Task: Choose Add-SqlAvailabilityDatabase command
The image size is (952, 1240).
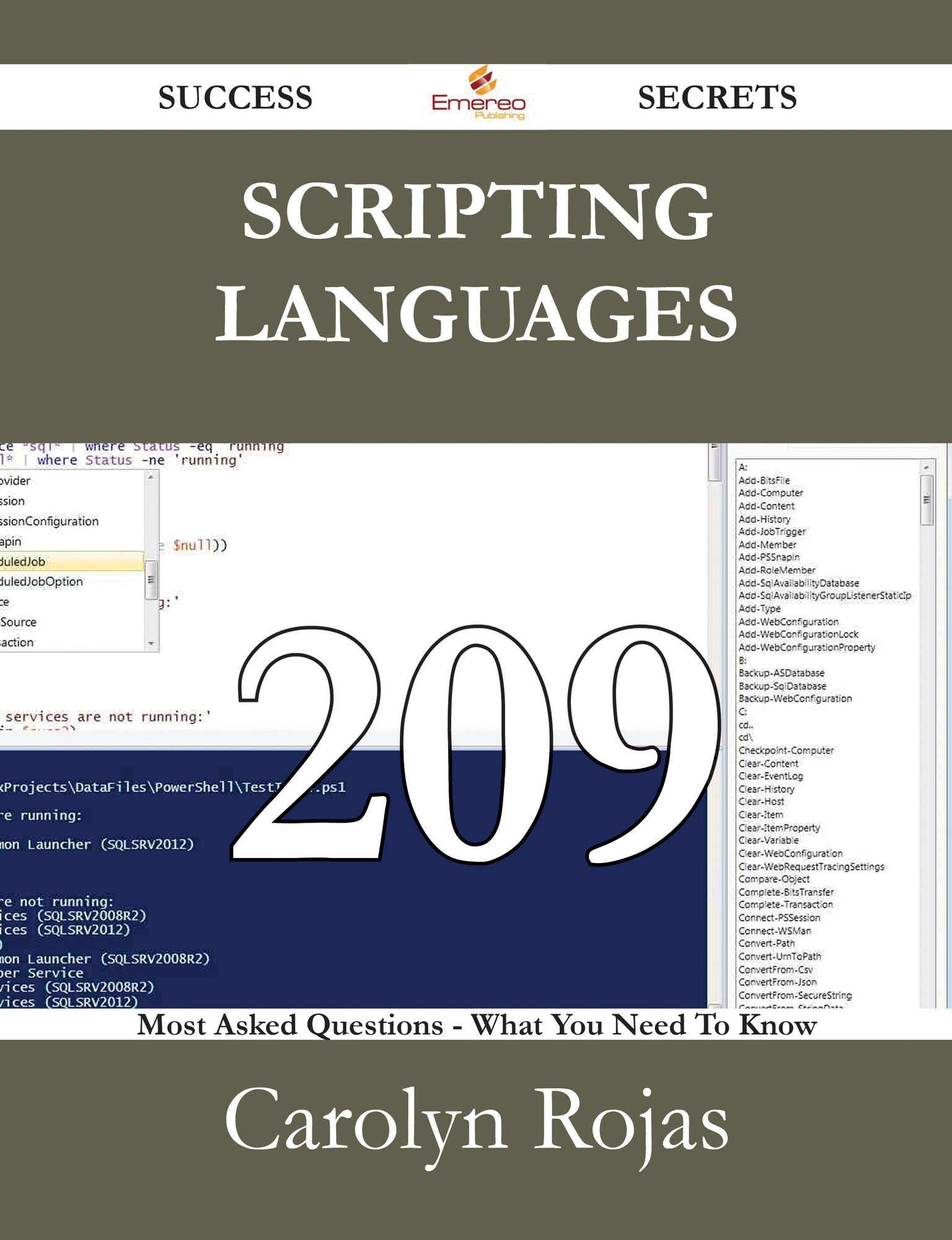Action: [798, 583]
